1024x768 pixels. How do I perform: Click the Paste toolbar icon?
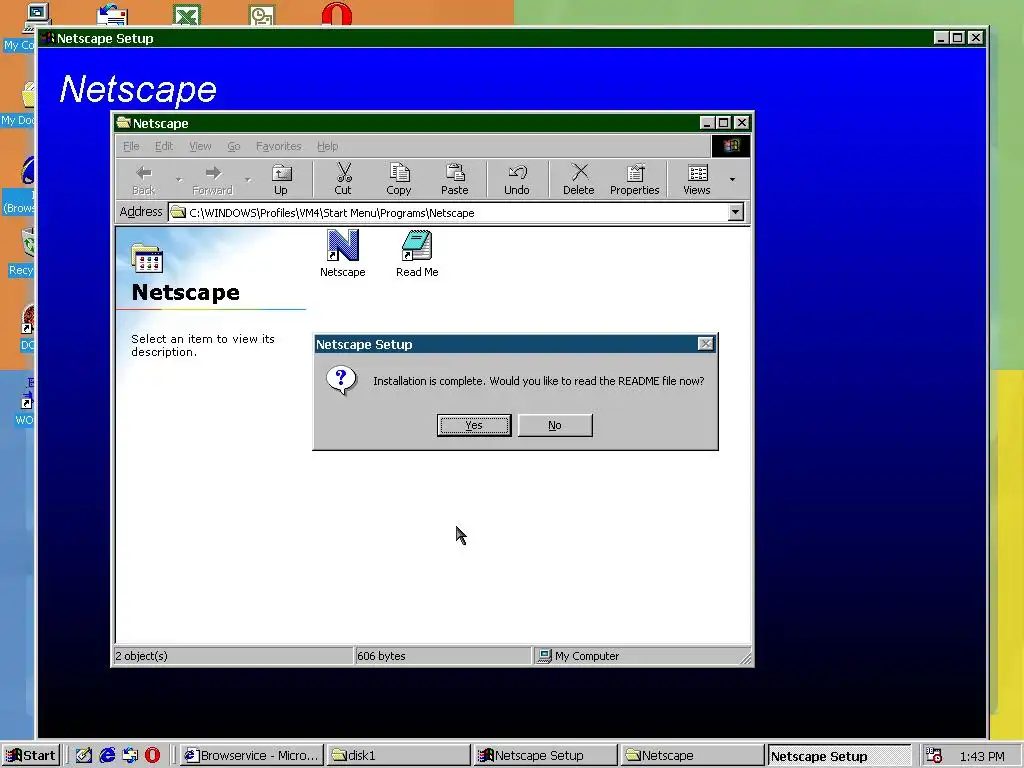pyautogui.click(x=455, y=180)
